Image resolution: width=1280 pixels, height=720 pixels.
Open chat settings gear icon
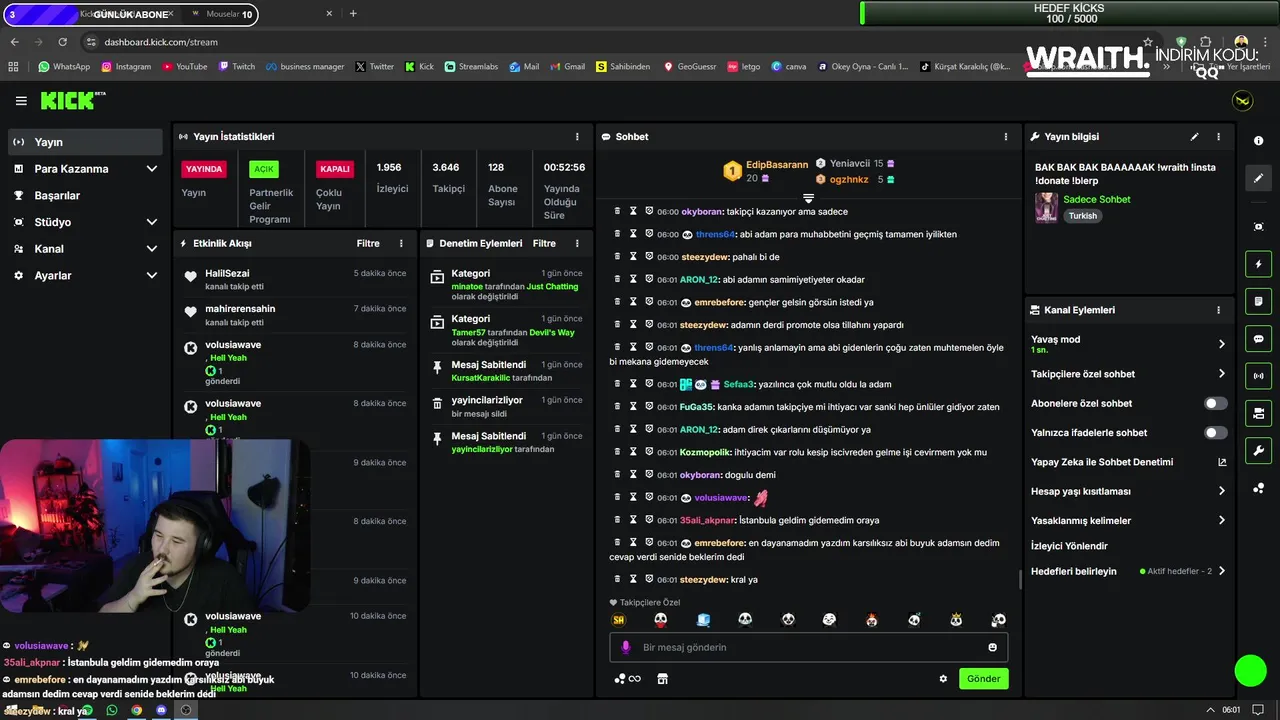[x=943, y=678]
